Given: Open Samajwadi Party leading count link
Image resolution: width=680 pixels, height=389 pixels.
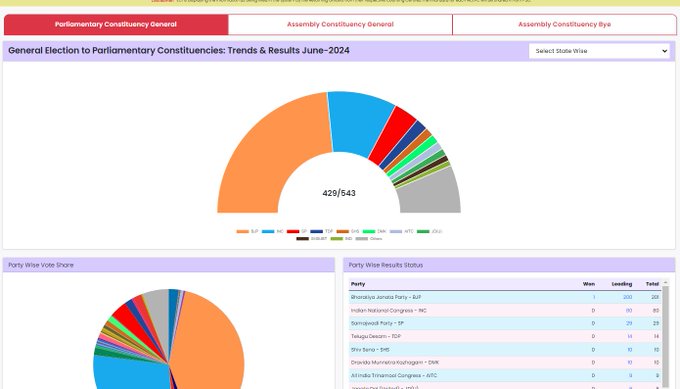Looking at the screenshot, I should 629,324.
